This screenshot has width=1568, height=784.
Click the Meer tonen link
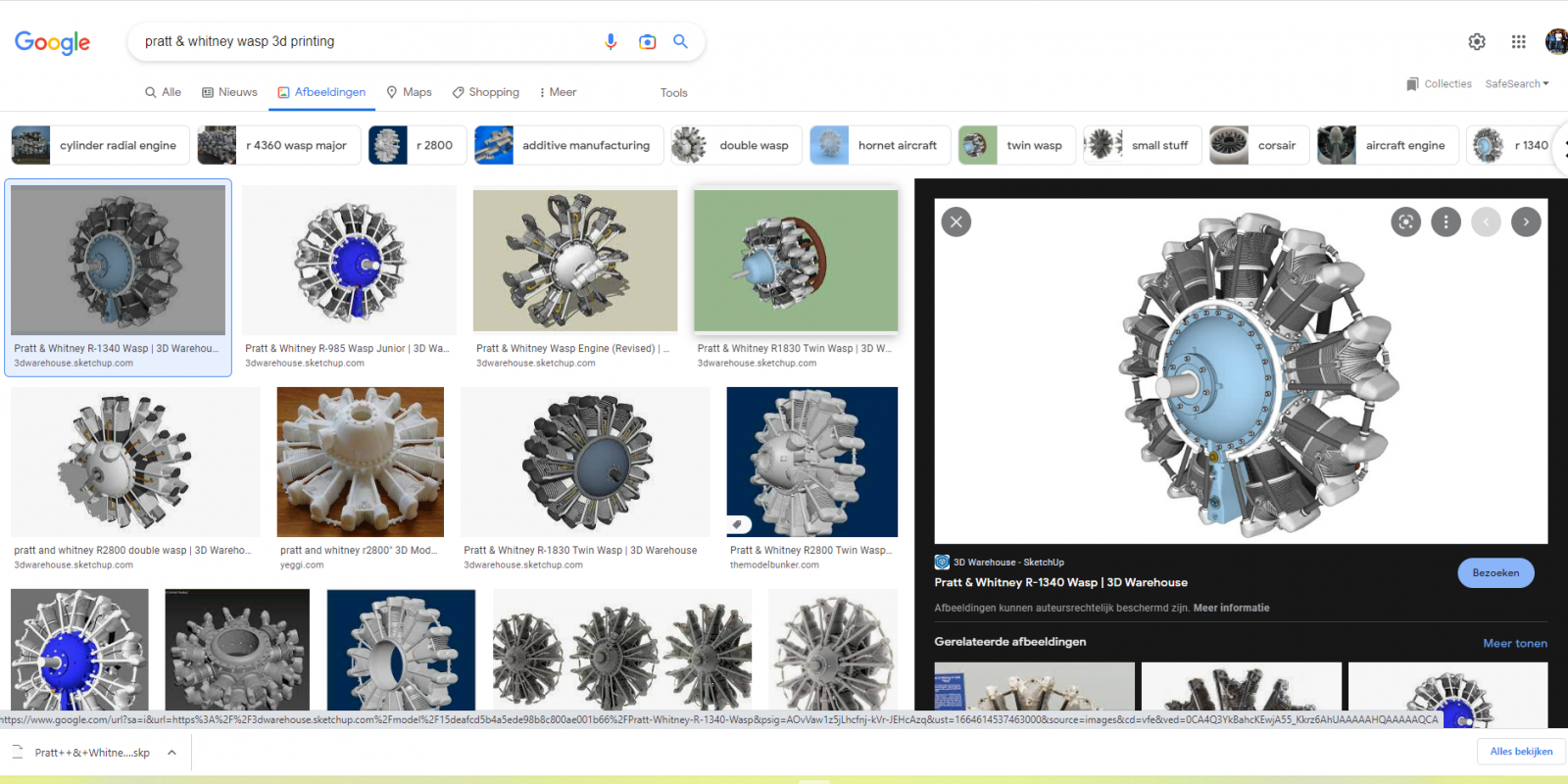coord(1515,644)
